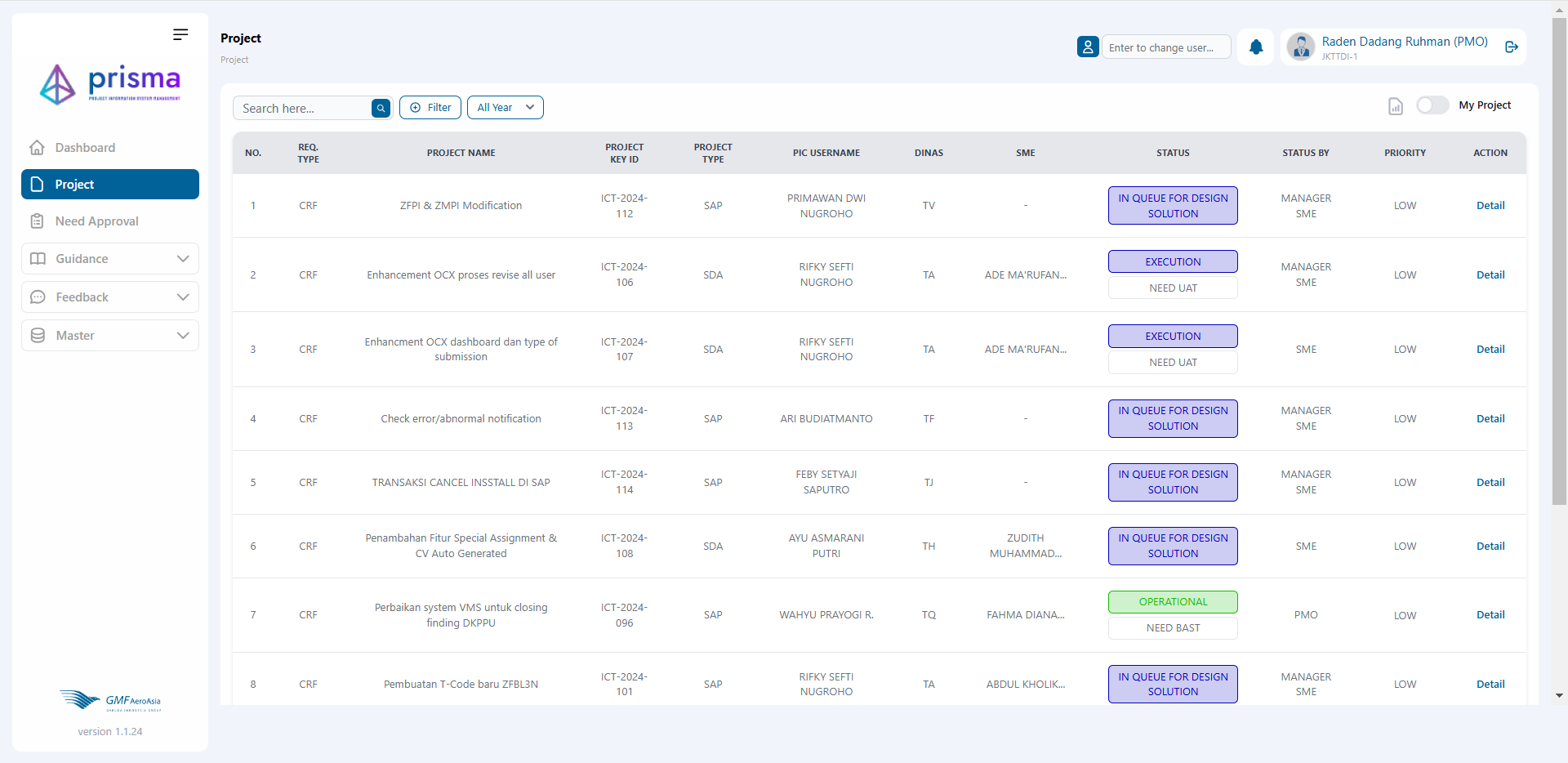Expand the Feedback menu chevron
This screenshot has width=1568, height=763.
(x=183, y=297)
